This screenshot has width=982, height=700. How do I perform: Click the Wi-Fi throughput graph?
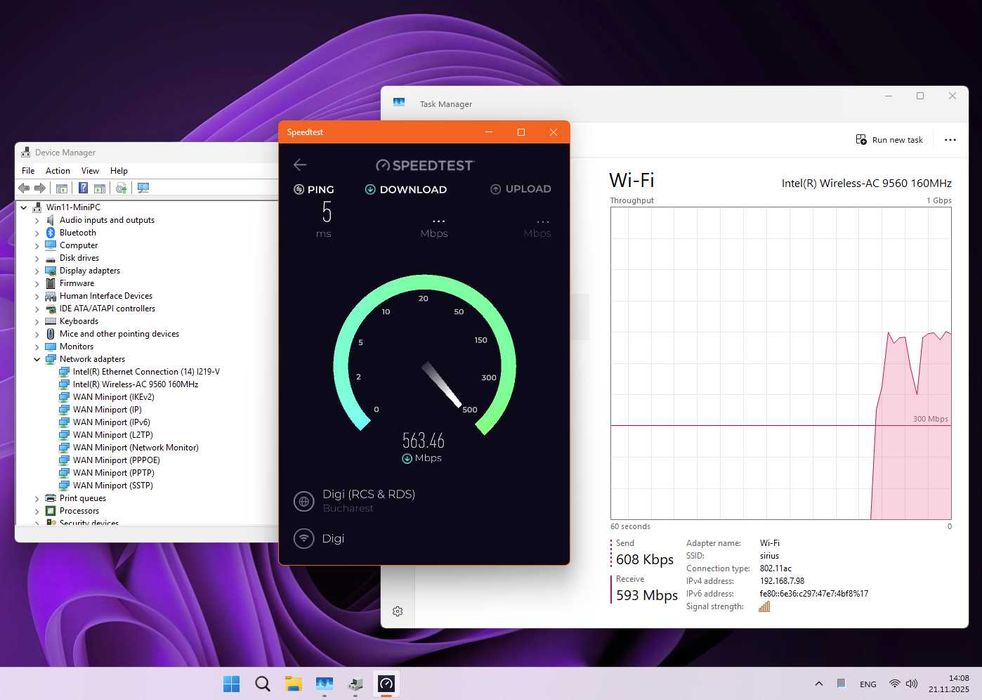[x=781, y=363]
